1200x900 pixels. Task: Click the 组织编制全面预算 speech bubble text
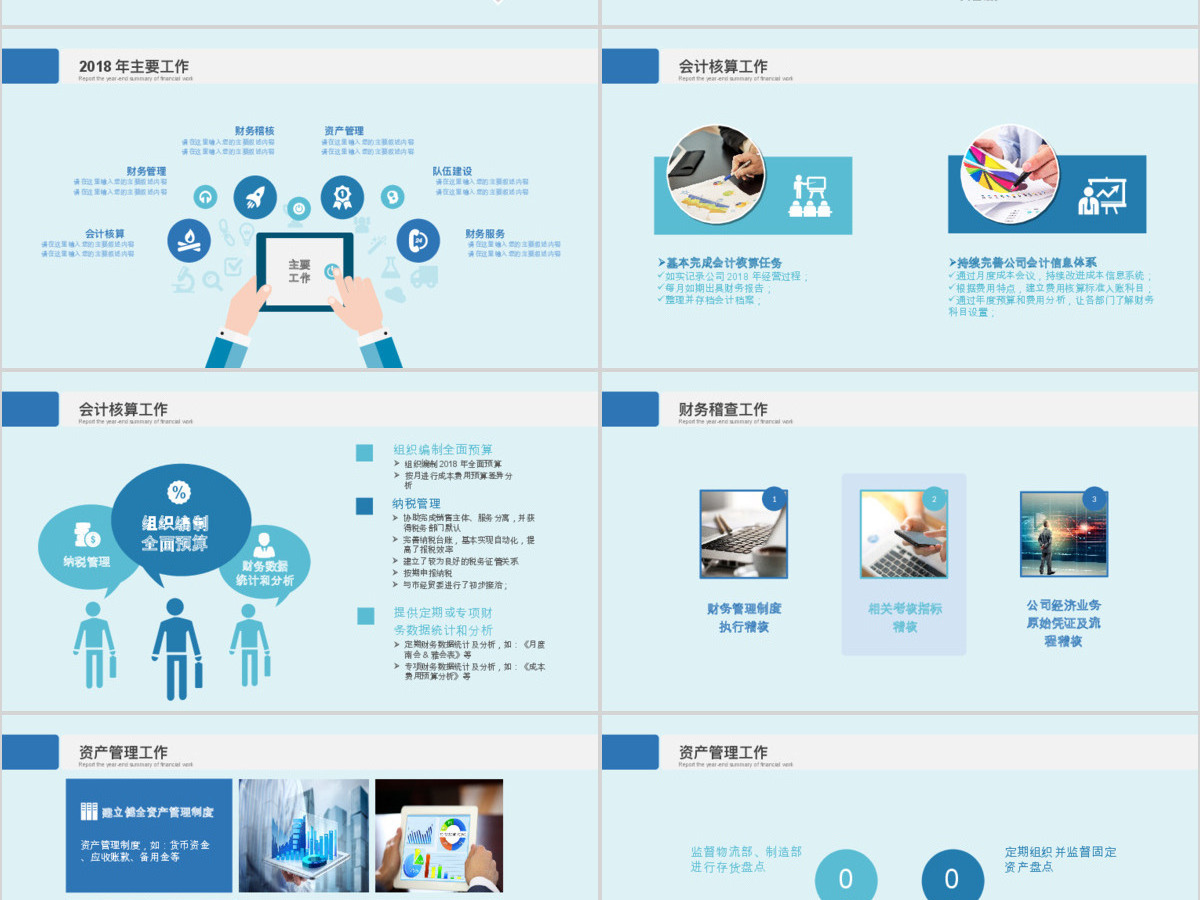tap(175, 534)
